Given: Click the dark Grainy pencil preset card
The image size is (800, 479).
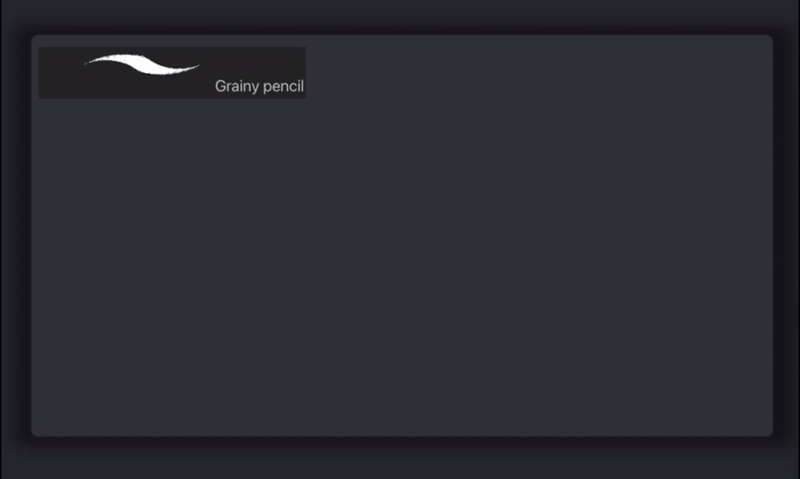Looking at the screenshot, I should [172, 72].
